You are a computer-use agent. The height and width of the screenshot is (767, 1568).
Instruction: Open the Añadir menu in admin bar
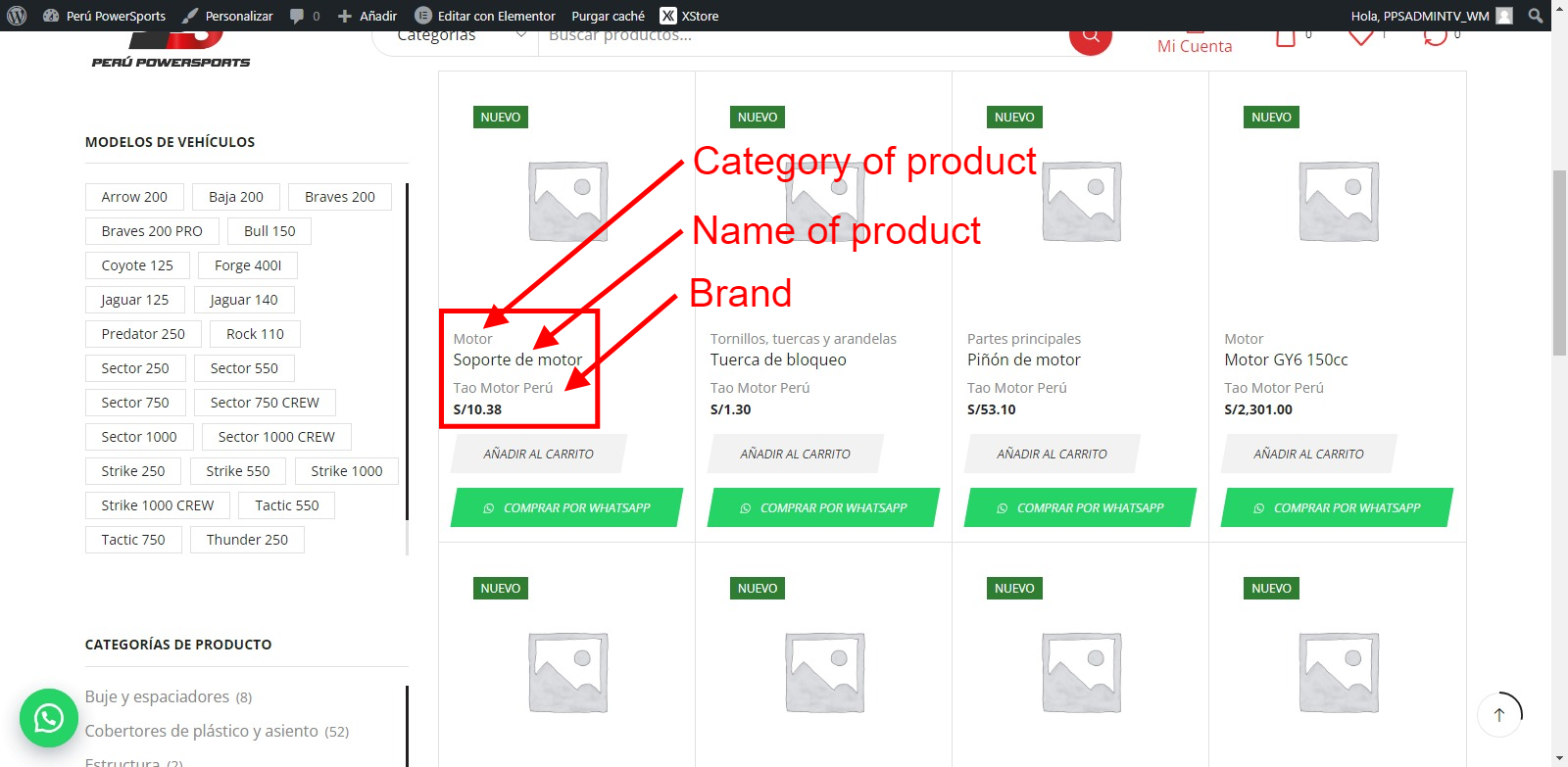[x=367, y=16]
